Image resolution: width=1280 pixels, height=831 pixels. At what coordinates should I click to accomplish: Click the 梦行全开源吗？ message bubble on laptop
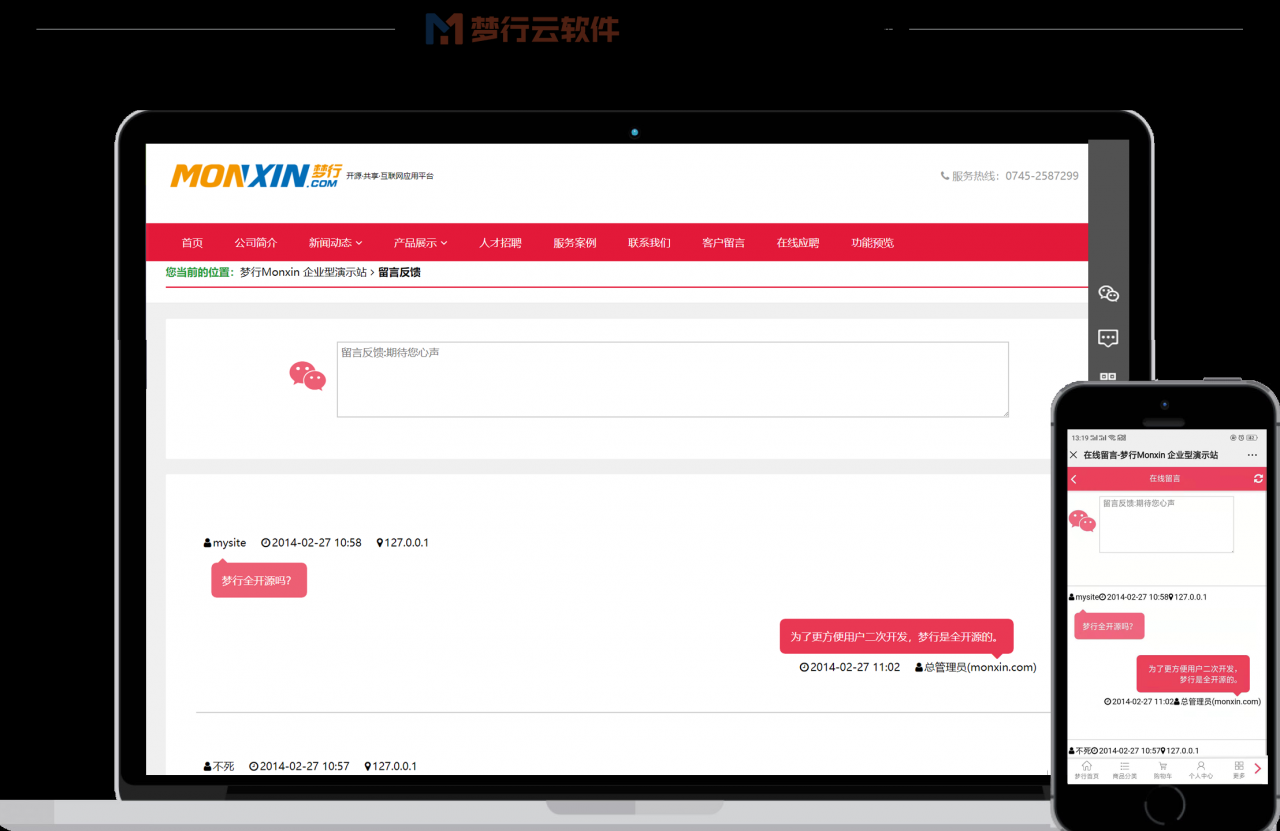click(x=258, y=580)
